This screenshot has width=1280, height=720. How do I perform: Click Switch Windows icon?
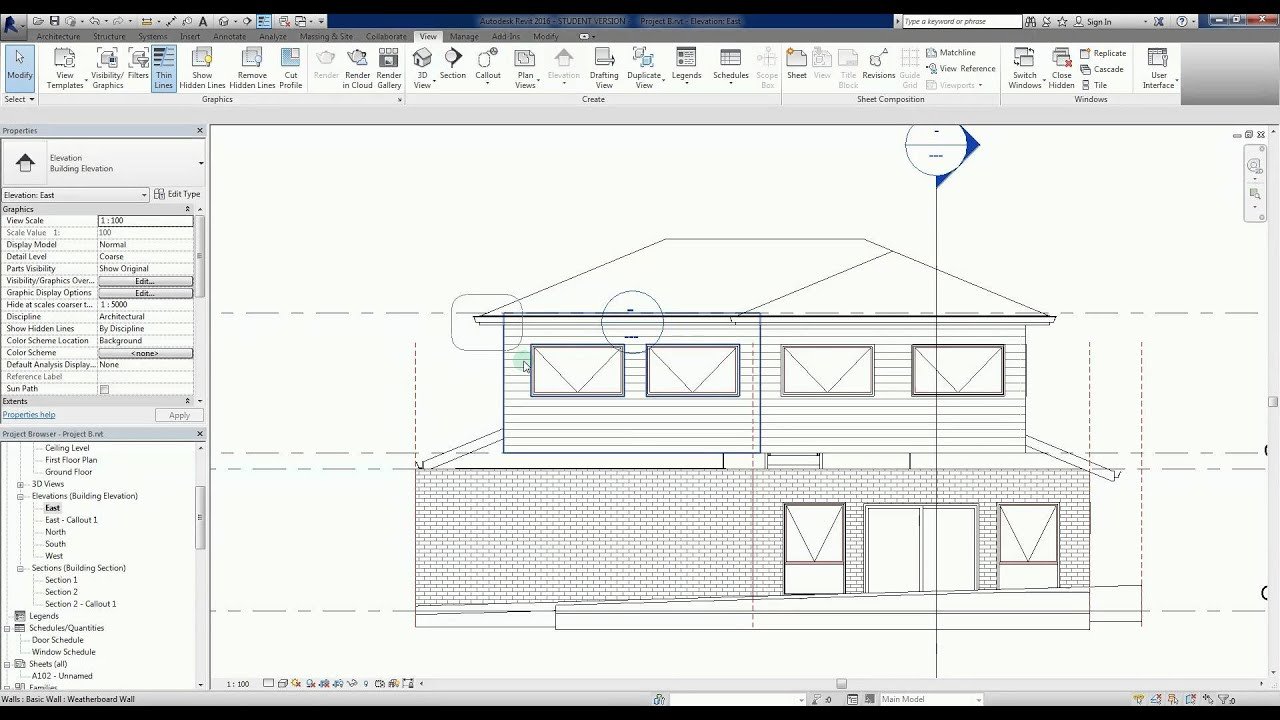point(1025,68)
